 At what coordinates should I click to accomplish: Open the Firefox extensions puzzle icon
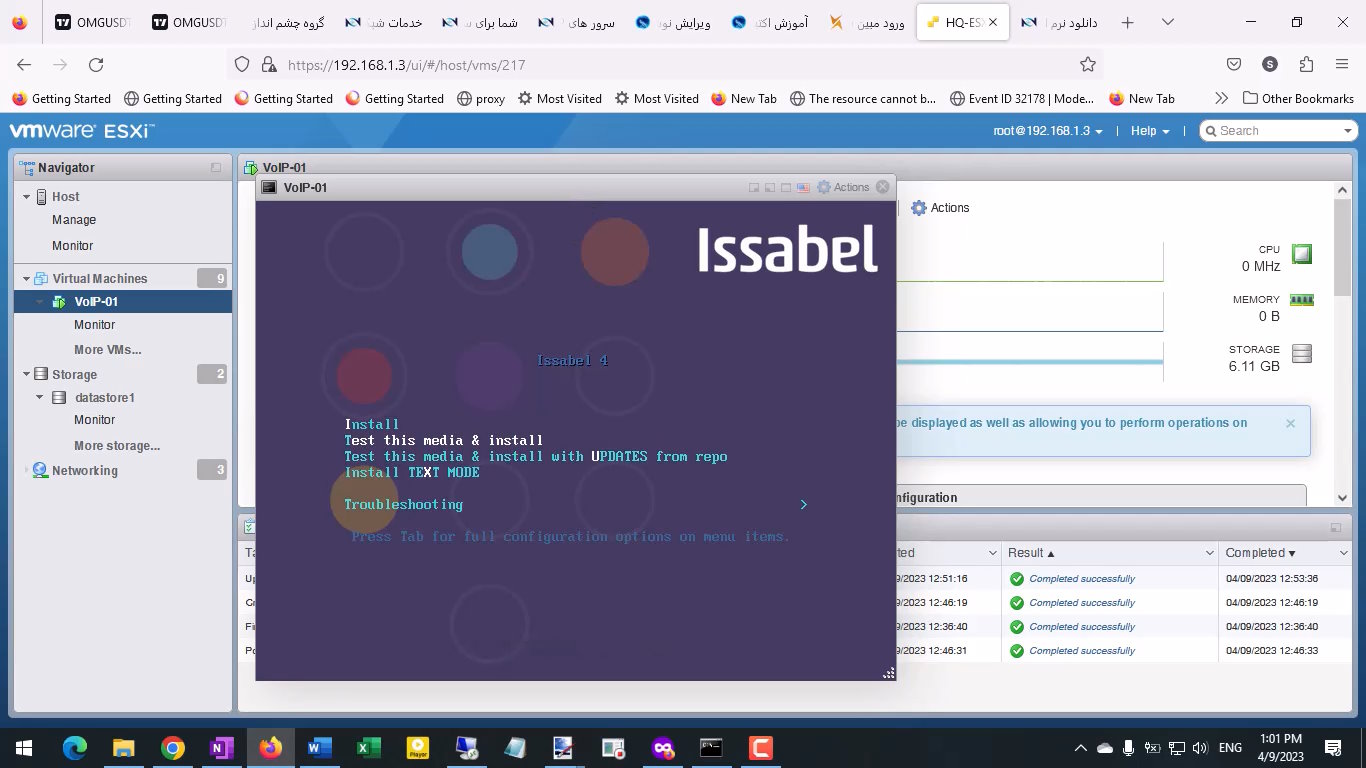1306,65
